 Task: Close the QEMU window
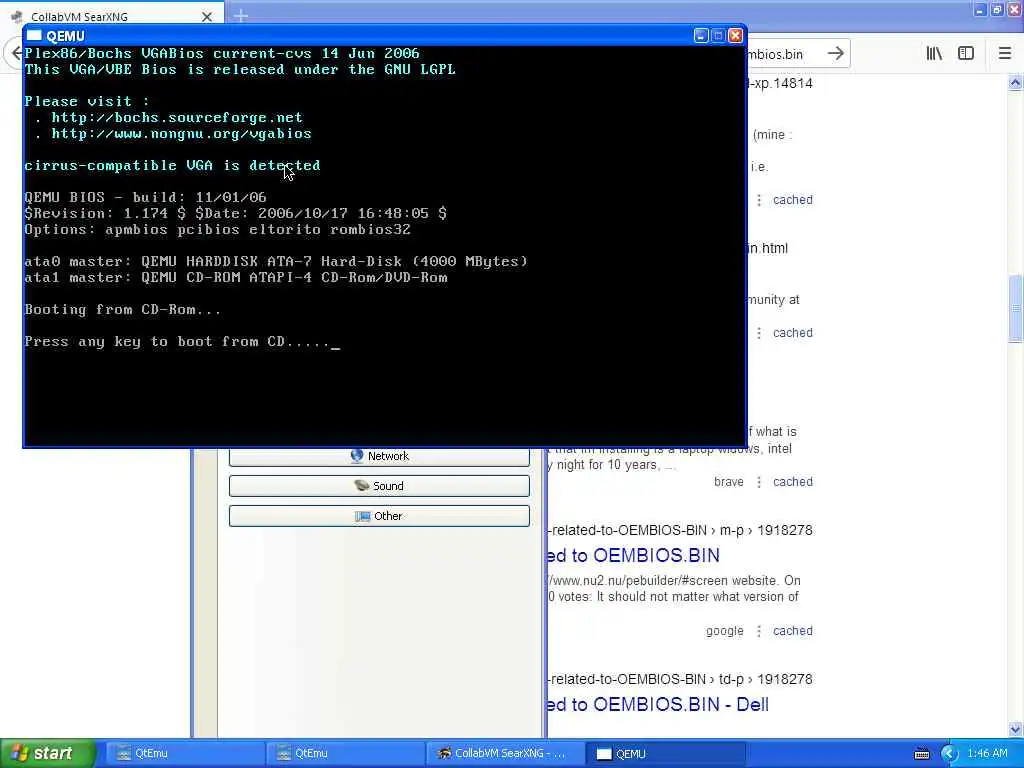click(x=736, y=36)
